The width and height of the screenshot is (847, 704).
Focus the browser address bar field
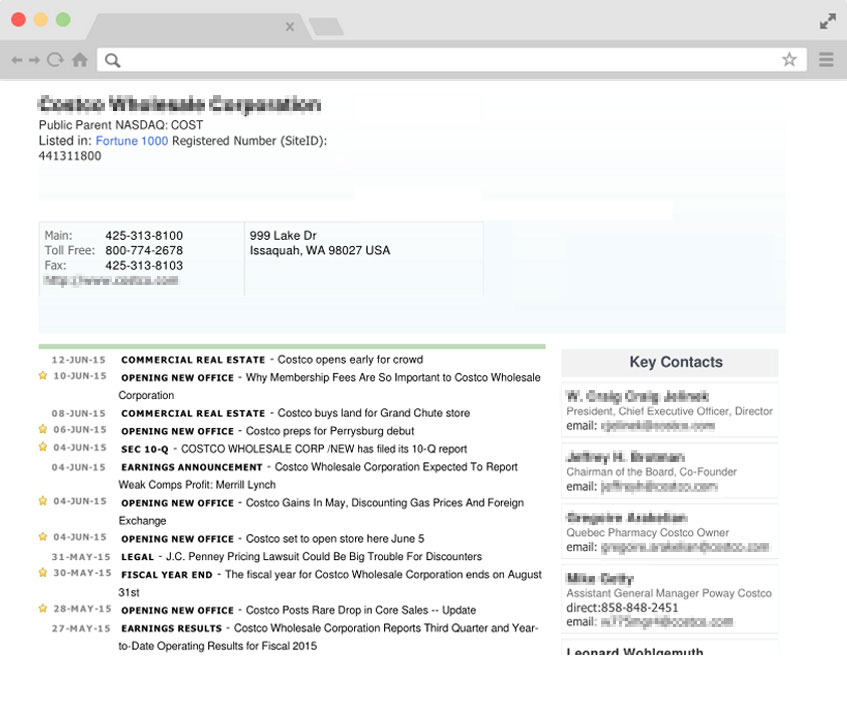click(452, 60)
